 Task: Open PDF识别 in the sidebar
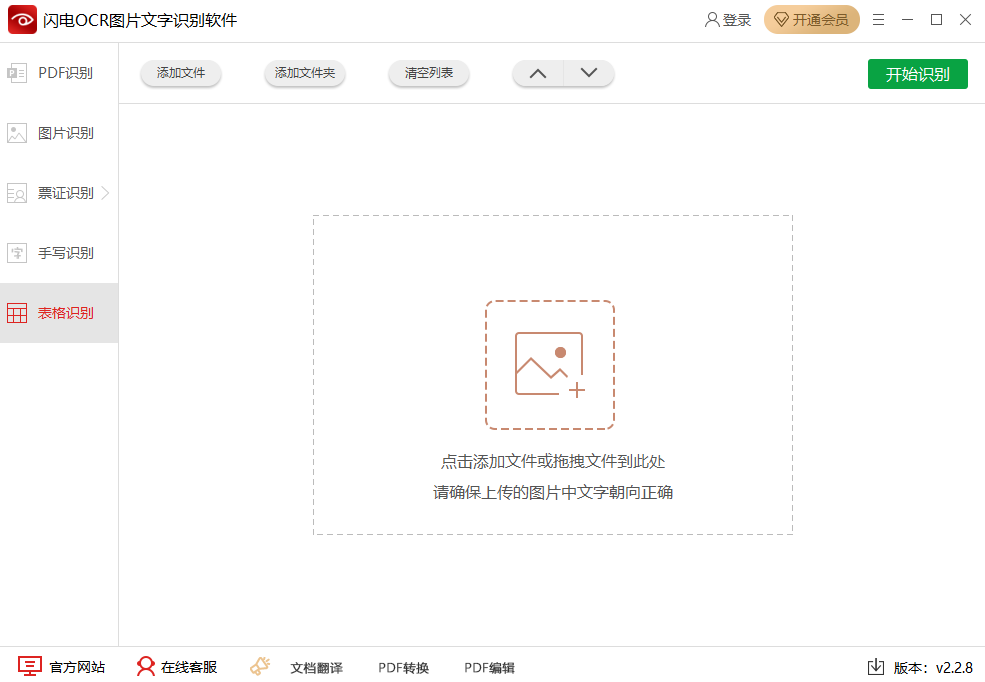point(59,73)
